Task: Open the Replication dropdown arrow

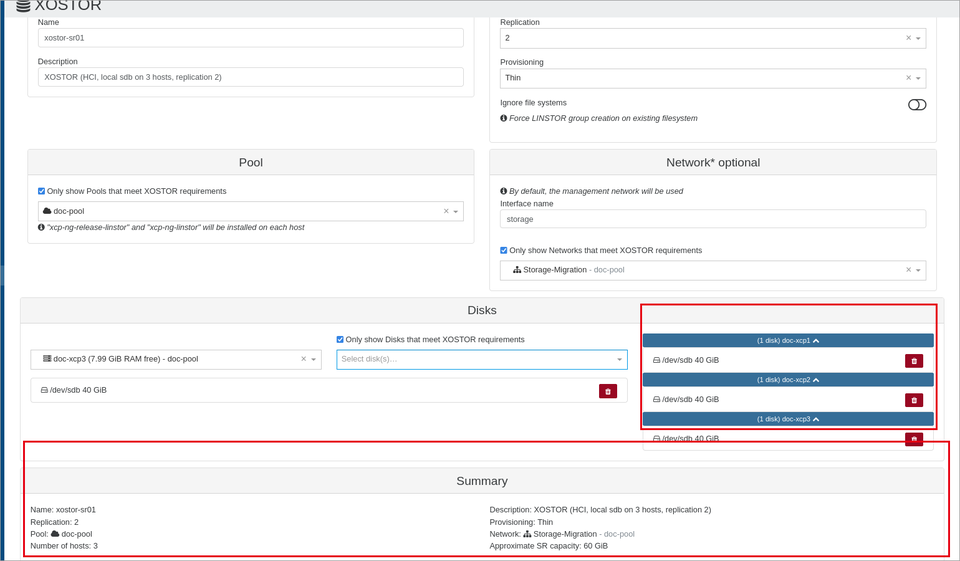Action: point(918,39)
